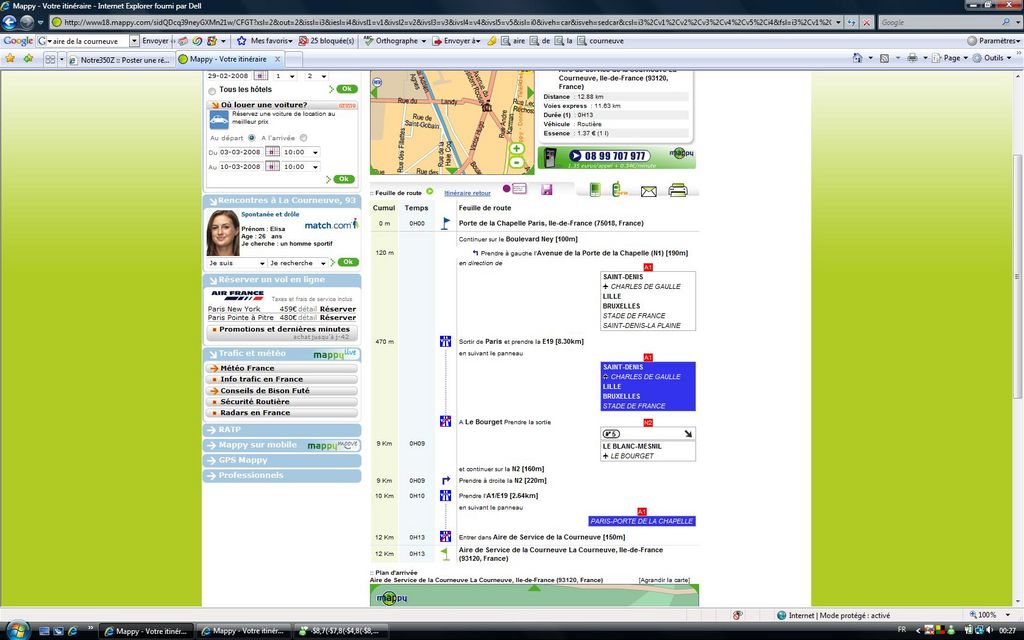1024x640 pixels.
Task: Switch to the 'Notre350Z' browser tab
Action: tap(120, 59)
